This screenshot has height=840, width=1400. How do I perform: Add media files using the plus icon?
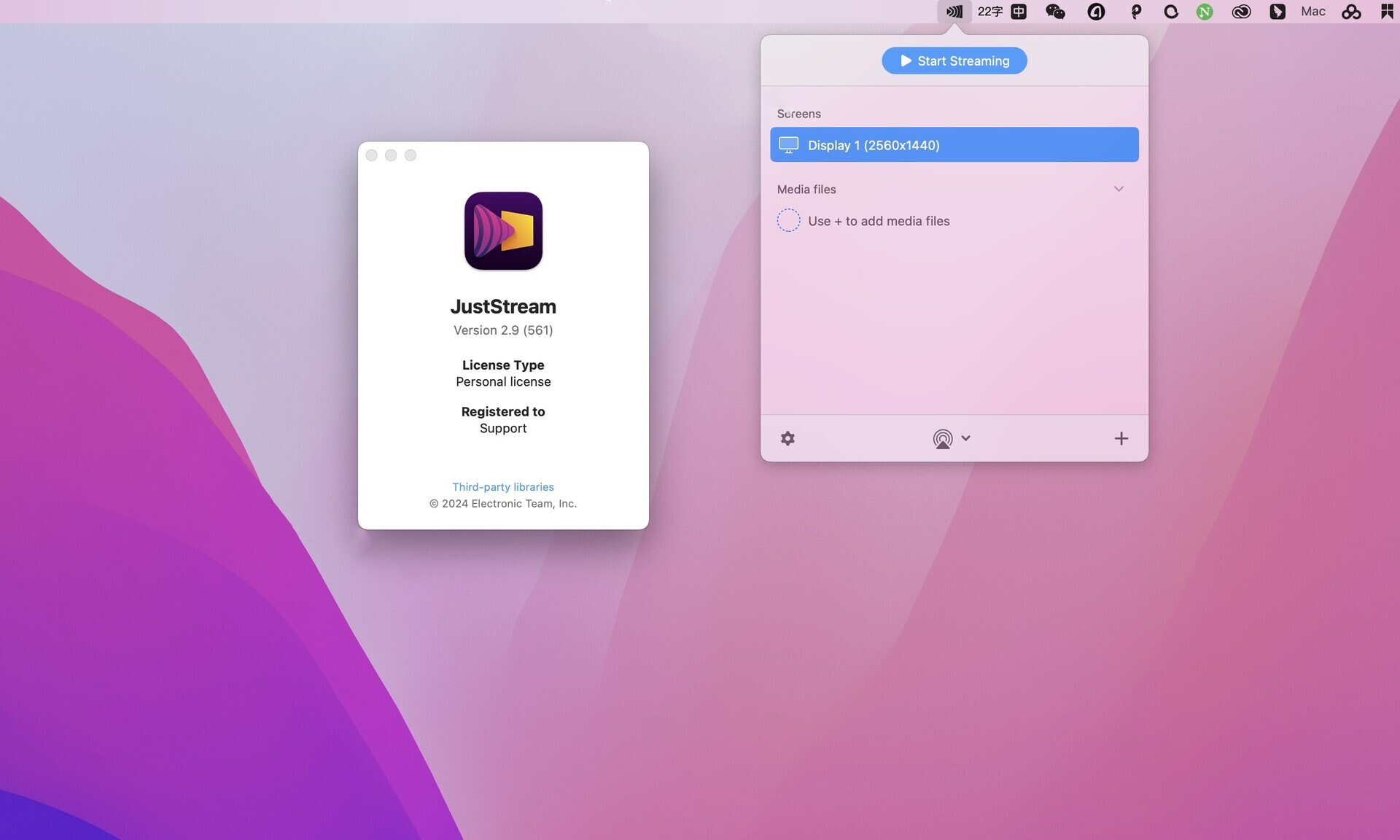coord(1121,438)
